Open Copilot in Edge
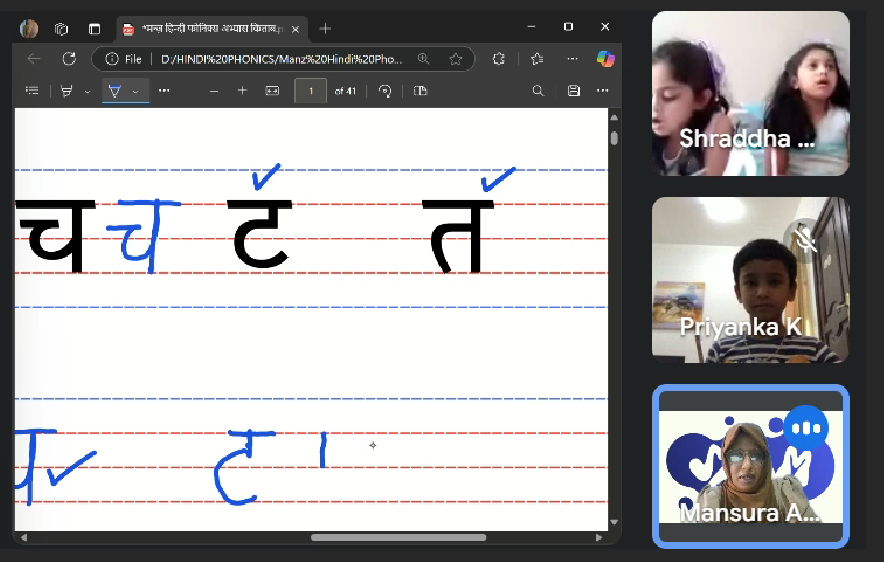 point(605,59)
